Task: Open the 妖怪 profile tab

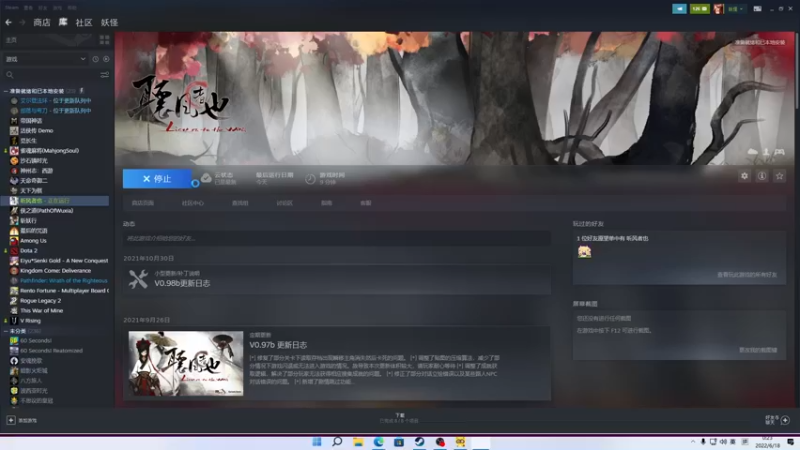Action: coord(109,22)
